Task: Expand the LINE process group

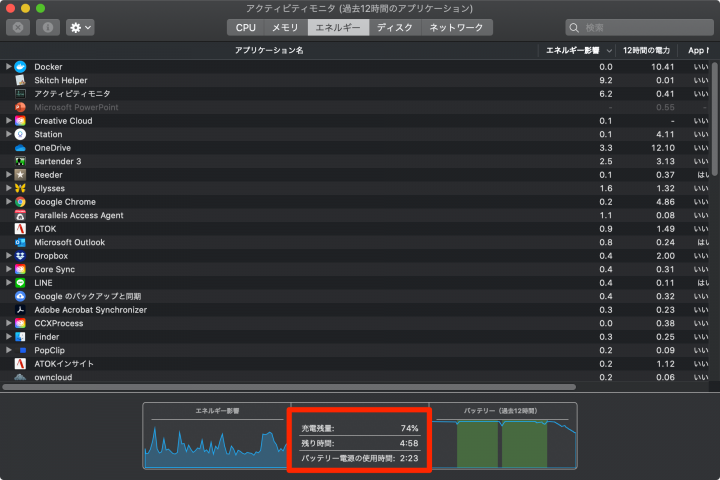Action: pyautogui.click(x=8, y=283)
